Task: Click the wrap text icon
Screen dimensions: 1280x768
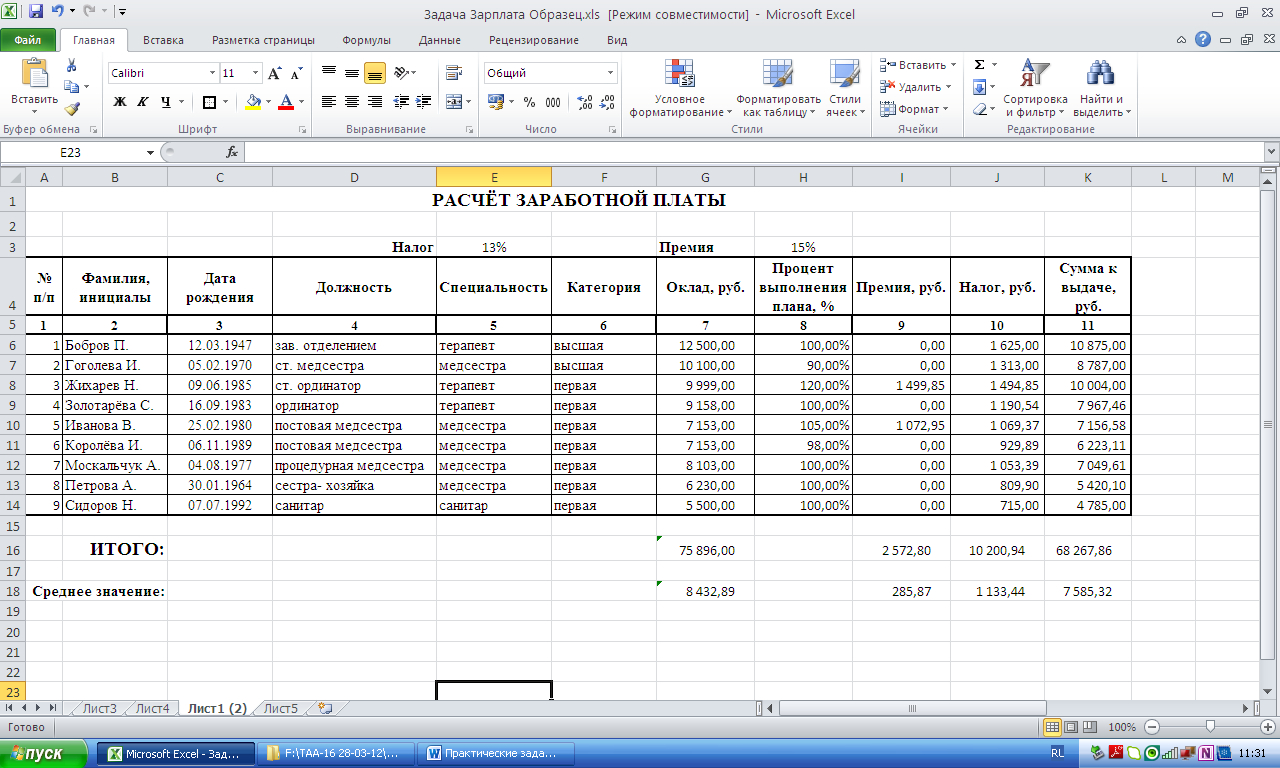Action: [453, 73]
